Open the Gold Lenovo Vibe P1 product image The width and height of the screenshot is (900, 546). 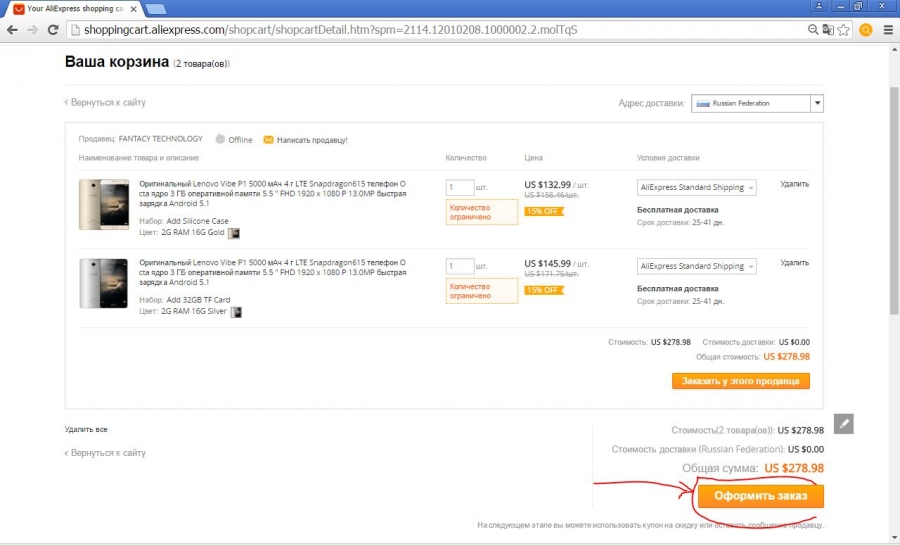[x=104, y=204]
